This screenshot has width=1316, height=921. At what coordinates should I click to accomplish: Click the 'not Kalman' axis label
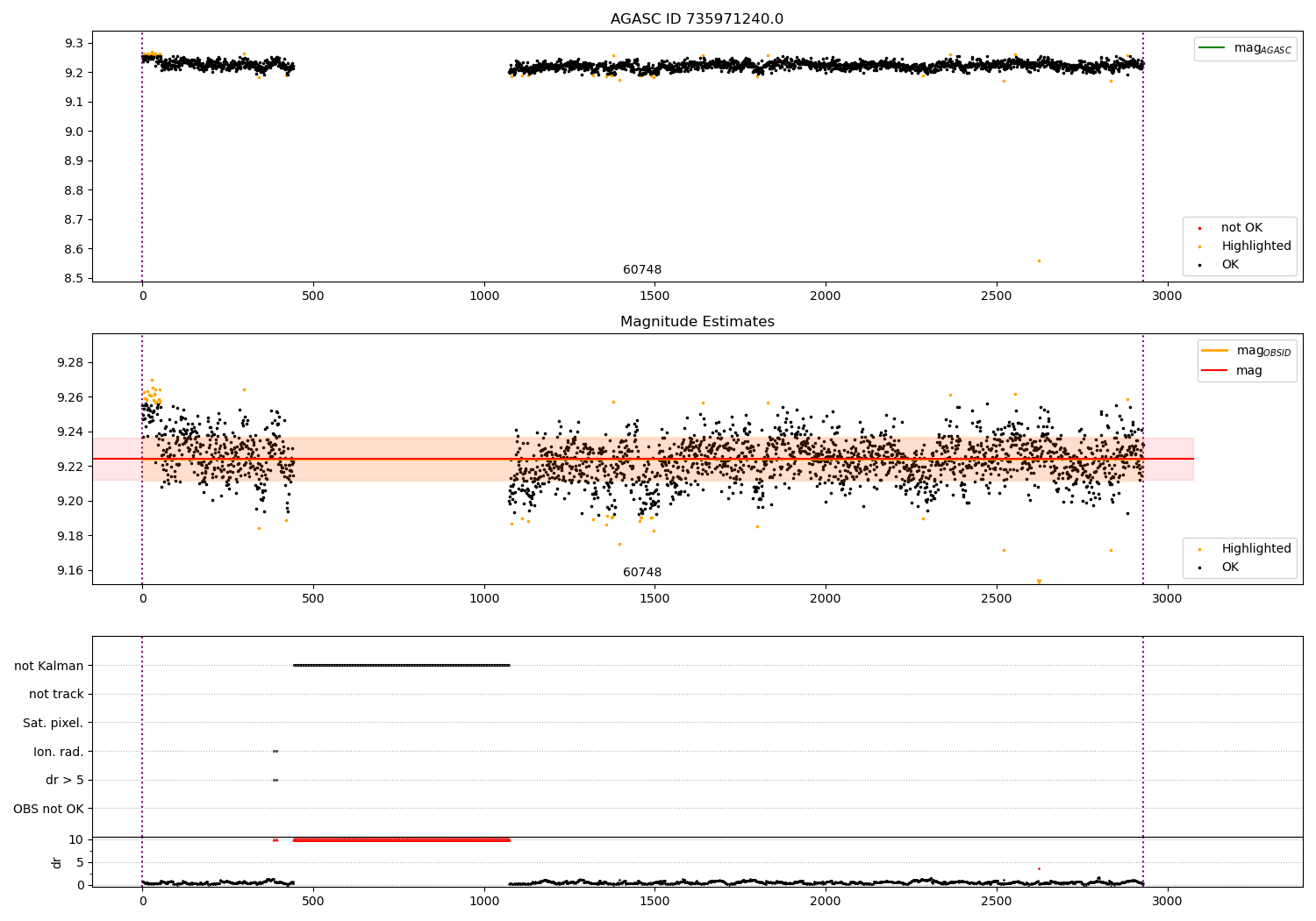pyautogui.click(x=49, y=666)
